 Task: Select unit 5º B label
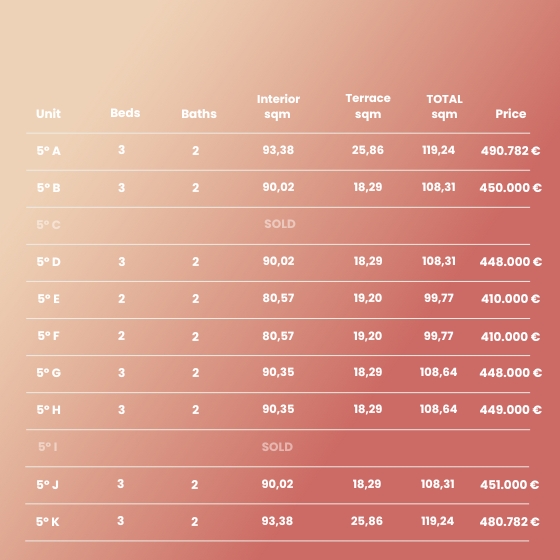(49, 188)
